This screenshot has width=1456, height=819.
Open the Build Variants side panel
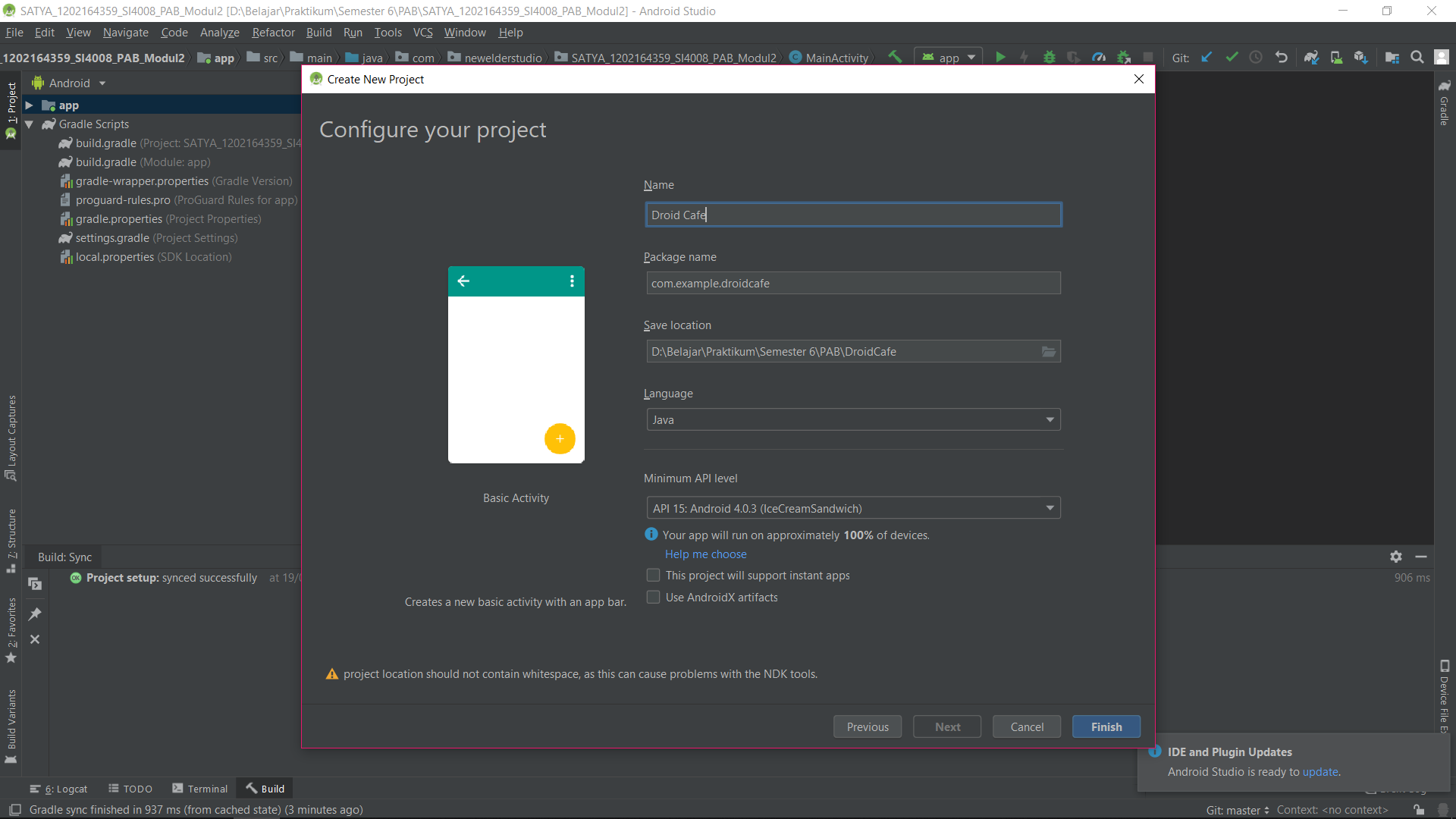(11, 726)
